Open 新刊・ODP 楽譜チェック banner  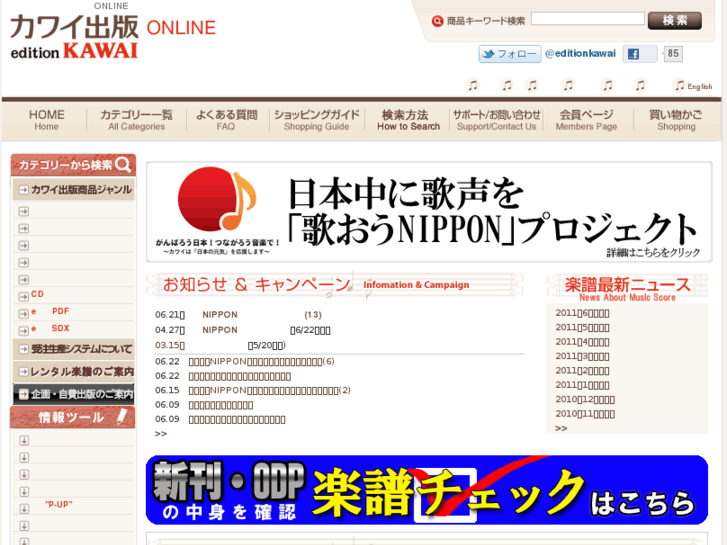(x=427, y=490)
